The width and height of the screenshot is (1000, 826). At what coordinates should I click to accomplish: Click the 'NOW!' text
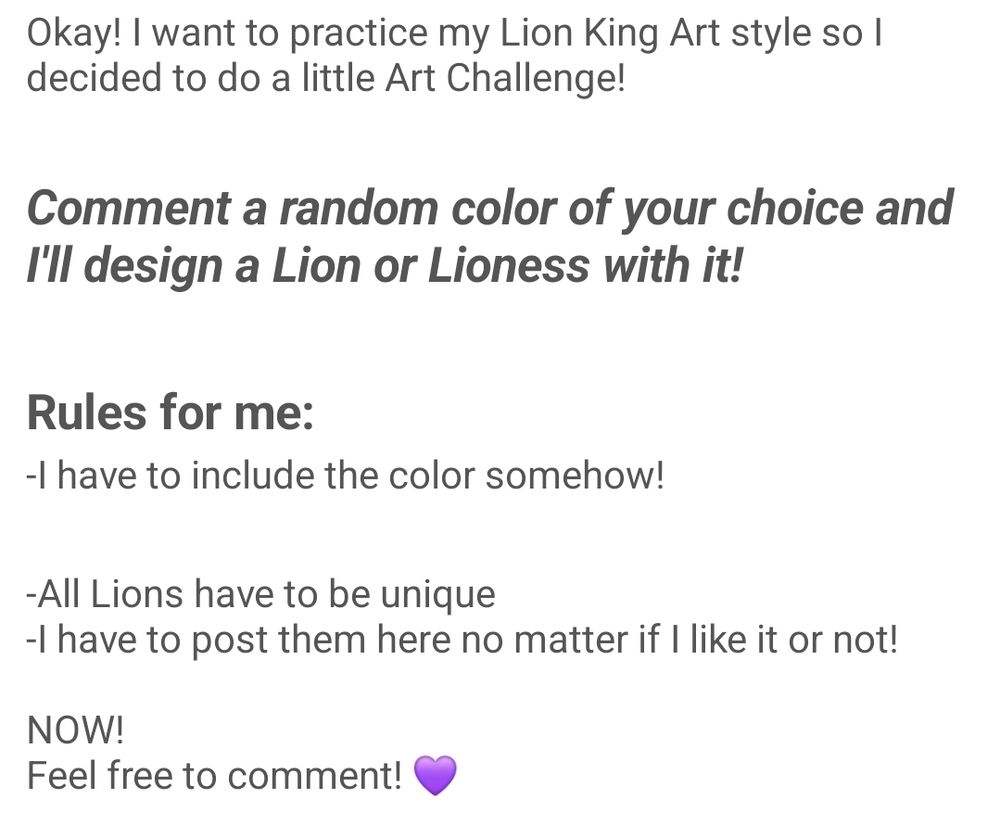click(x=75, y=730)
